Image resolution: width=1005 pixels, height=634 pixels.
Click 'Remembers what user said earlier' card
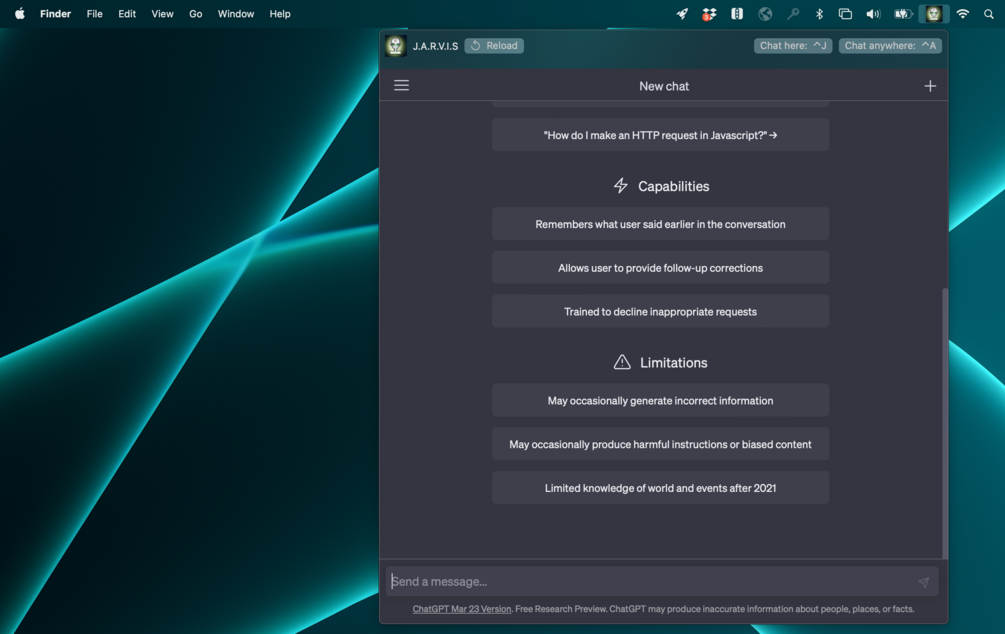tap(660, 224)
